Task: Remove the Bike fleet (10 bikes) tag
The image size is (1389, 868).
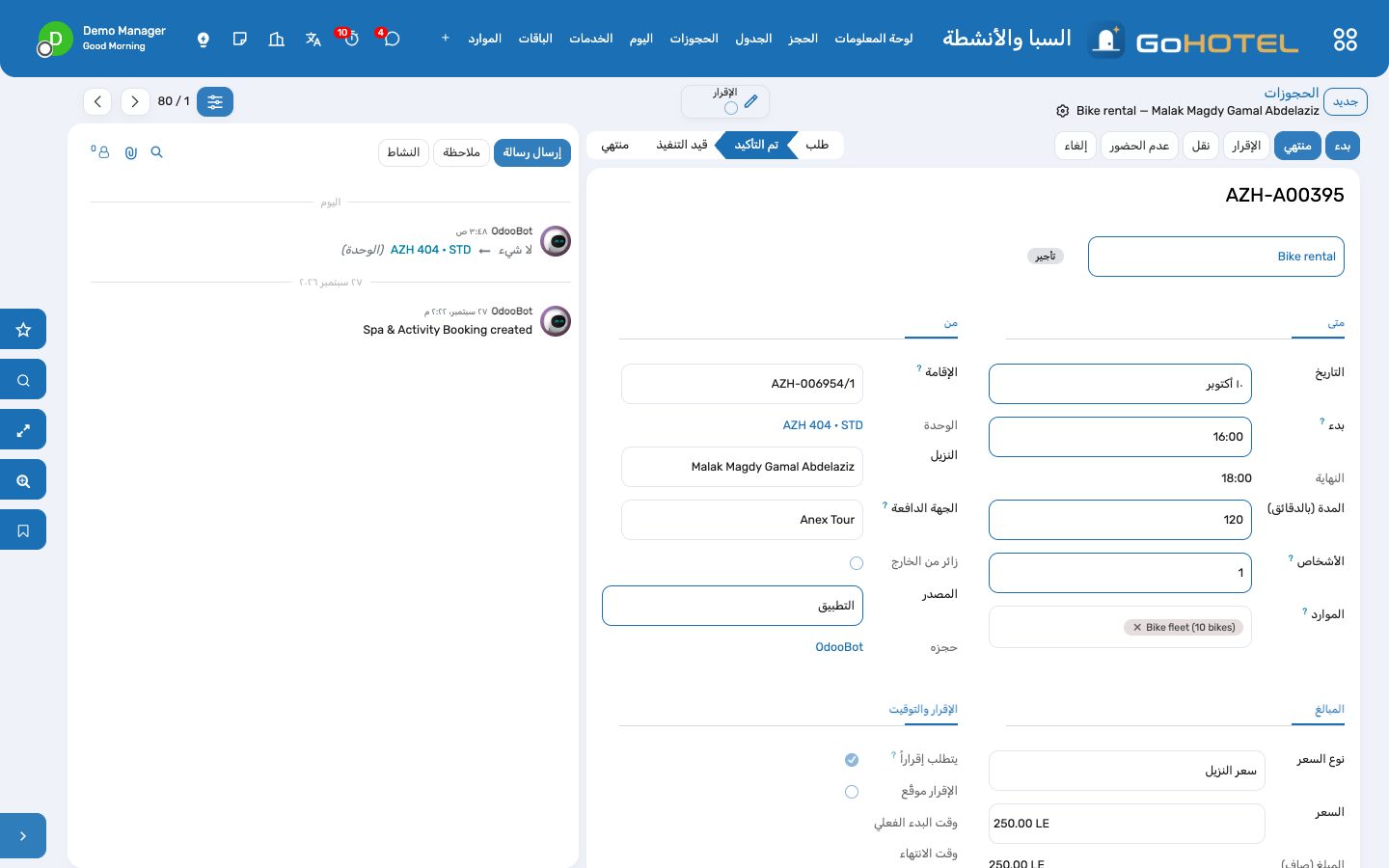Action: (x=1137, y=627)
